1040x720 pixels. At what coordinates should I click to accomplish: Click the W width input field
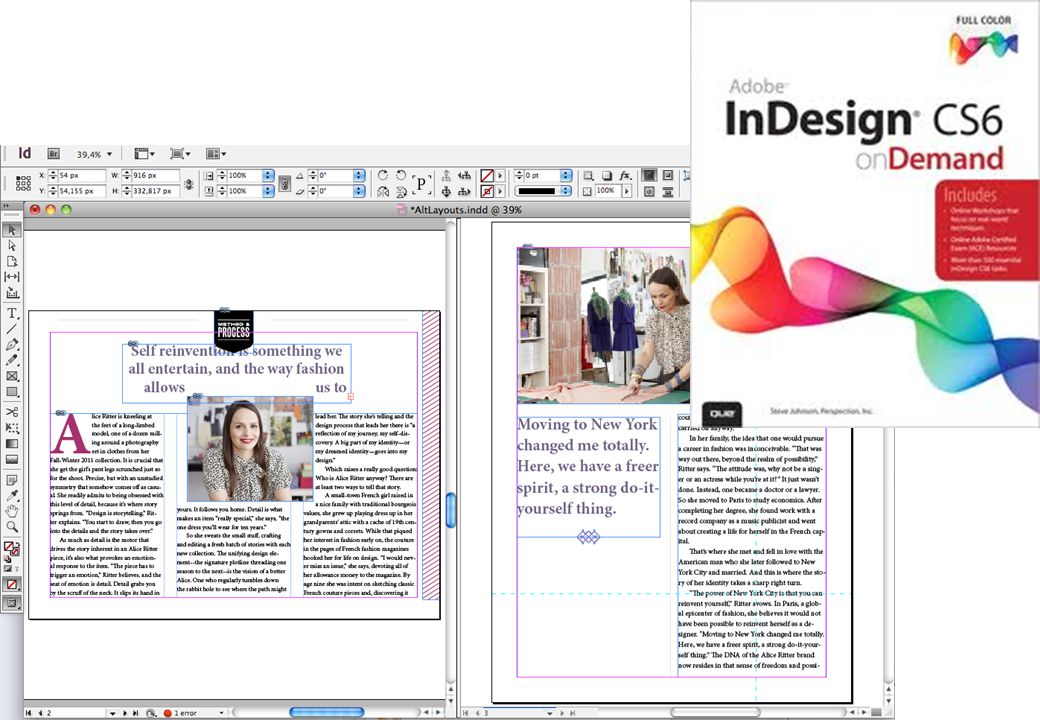click(x=155, y=176)
